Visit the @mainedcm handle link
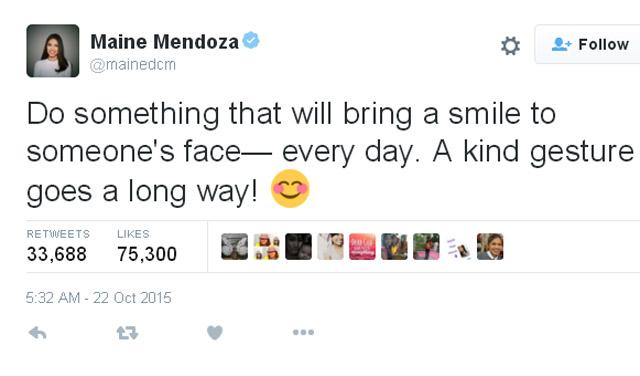Screen dimensions: 640x376 tap(133, 65)
